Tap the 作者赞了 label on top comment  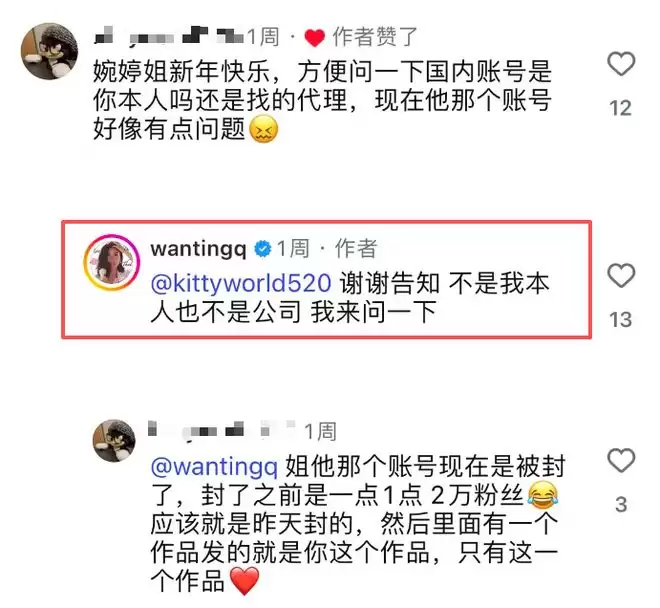click(x=375, y=37)
